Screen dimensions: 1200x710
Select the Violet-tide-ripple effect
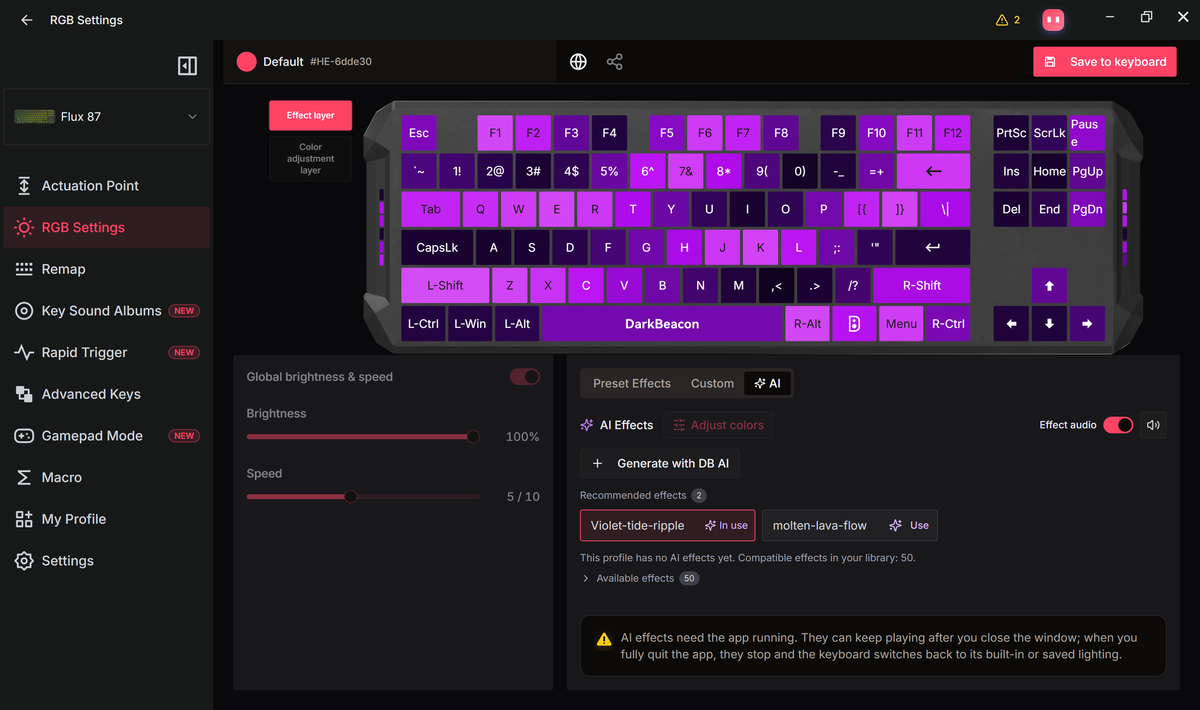click(x=669, y=525)
